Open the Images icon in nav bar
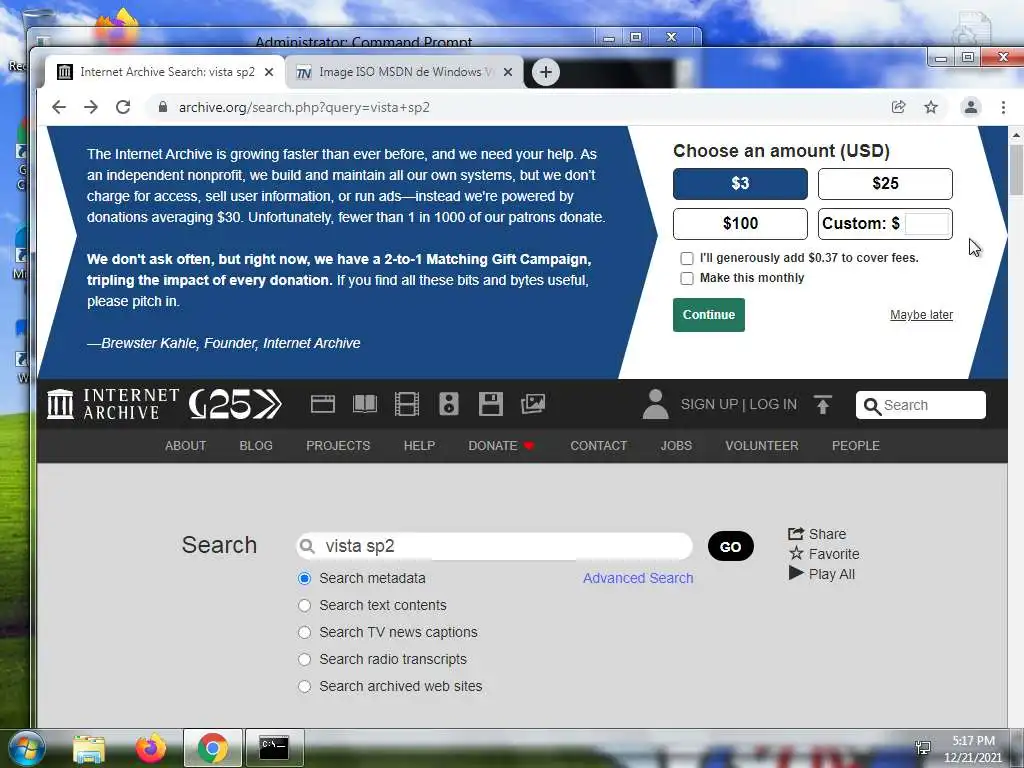 [x=533, y=404]
